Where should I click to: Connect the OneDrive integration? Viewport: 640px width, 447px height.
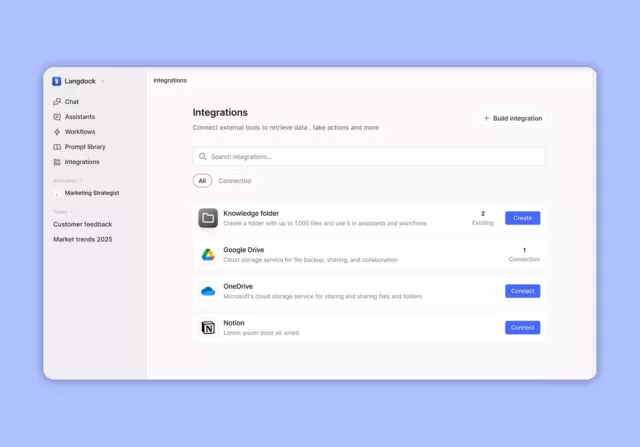coord(522,291)
